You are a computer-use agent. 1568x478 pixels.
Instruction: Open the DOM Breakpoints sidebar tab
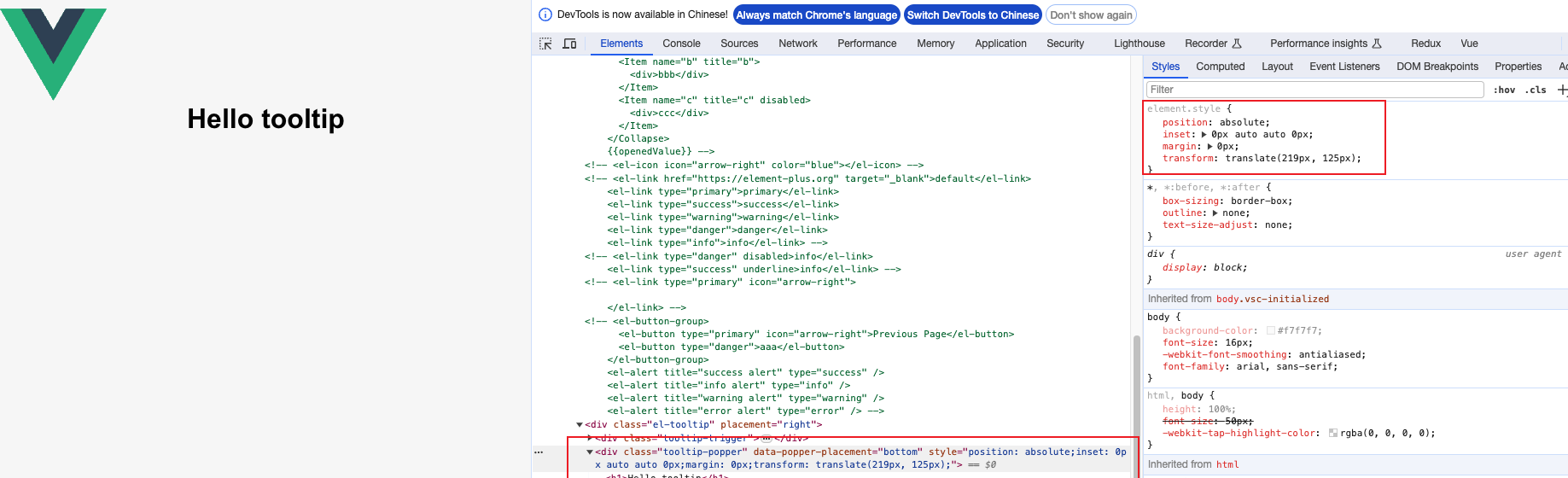tap(1437, 67)
